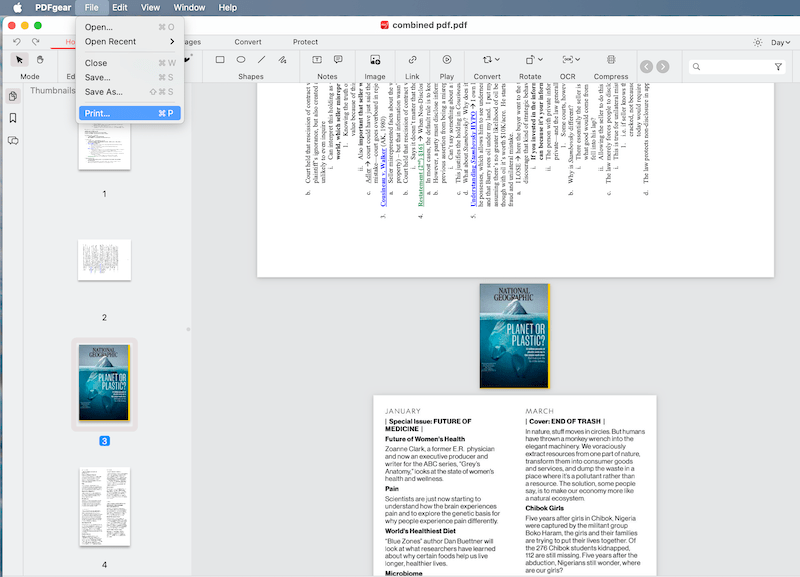Choose Save As... from the File menu

[130, 92]
